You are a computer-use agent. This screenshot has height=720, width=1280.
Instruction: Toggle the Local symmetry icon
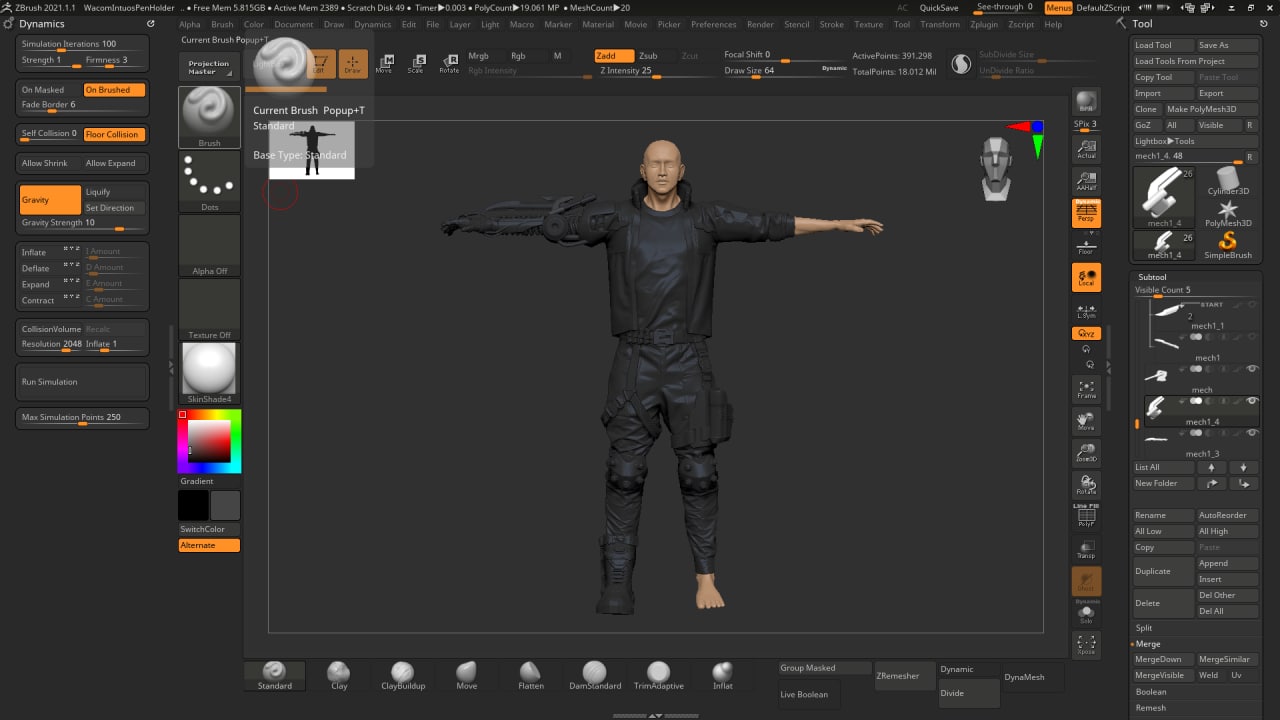(x=1086, y=277)
